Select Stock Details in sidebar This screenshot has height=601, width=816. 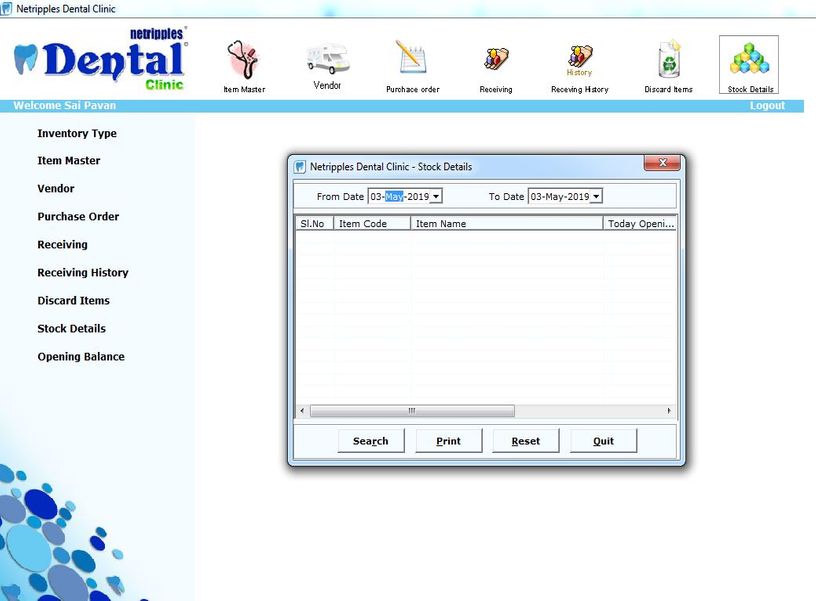[x=71, y=329]
